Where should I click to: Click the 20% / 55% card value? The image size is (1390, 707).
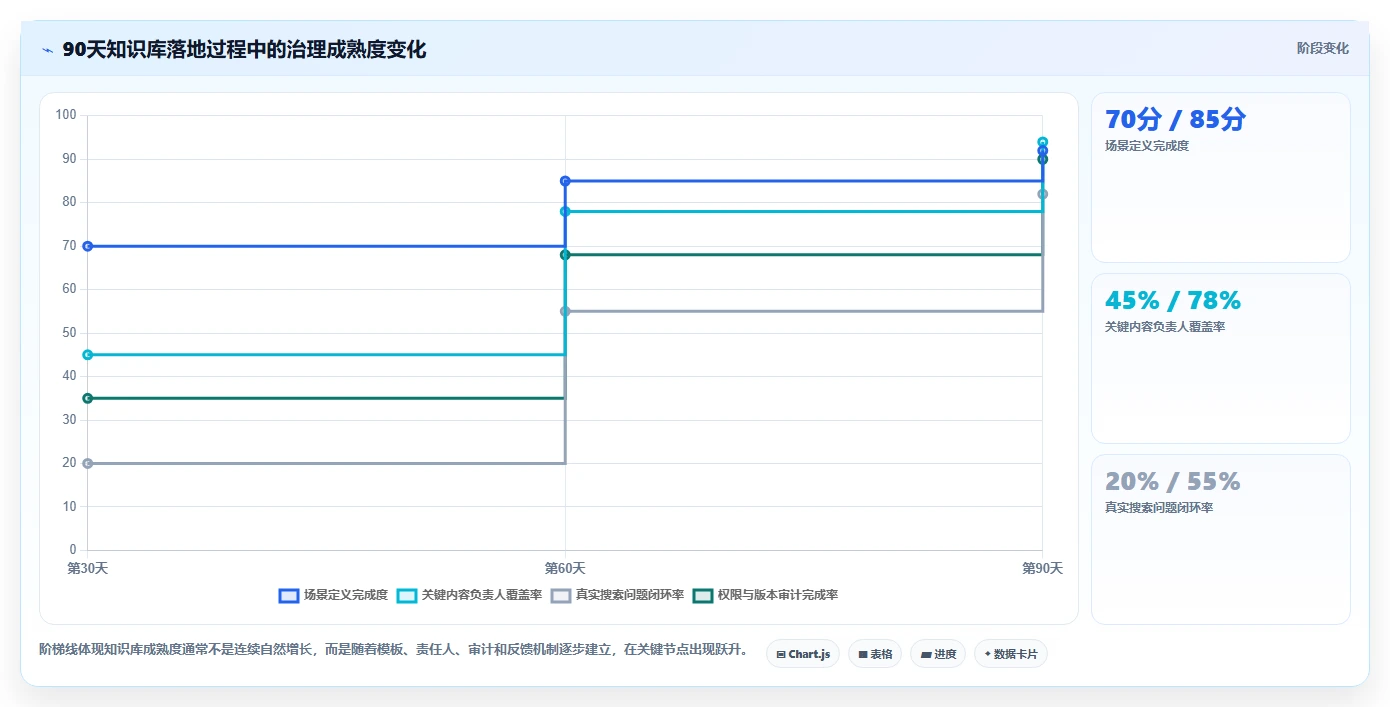coord(1172,481)
